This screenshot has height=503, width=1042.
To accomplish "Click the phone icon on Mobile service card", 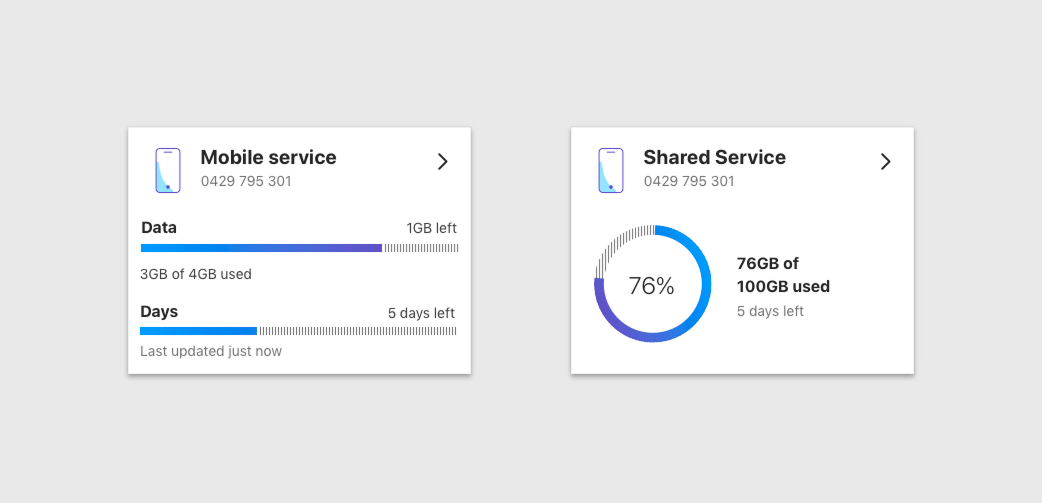I will pyautogui.click(x=168, y=170).
